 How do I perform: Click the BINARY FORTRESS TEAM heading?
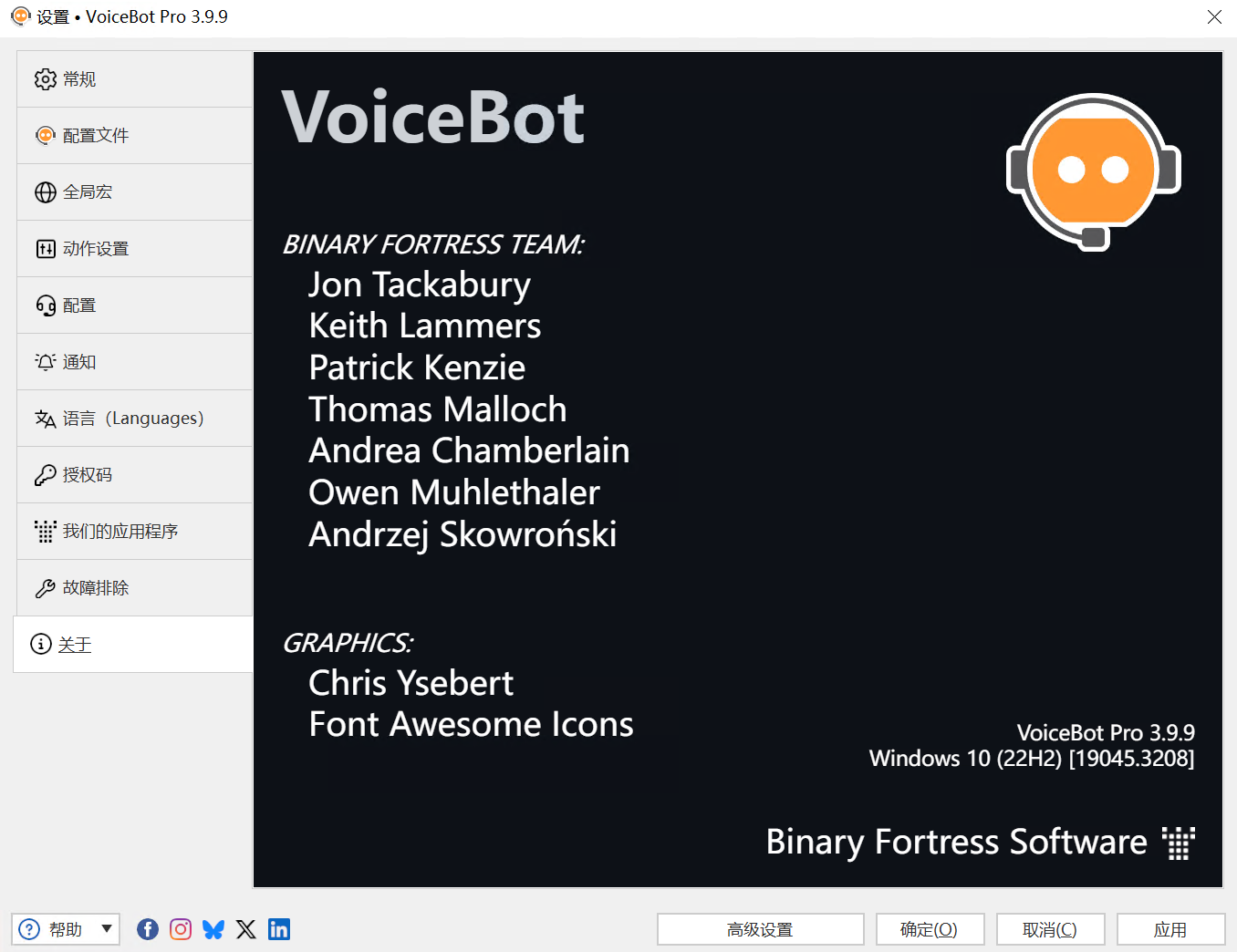[x=433, y=244]
